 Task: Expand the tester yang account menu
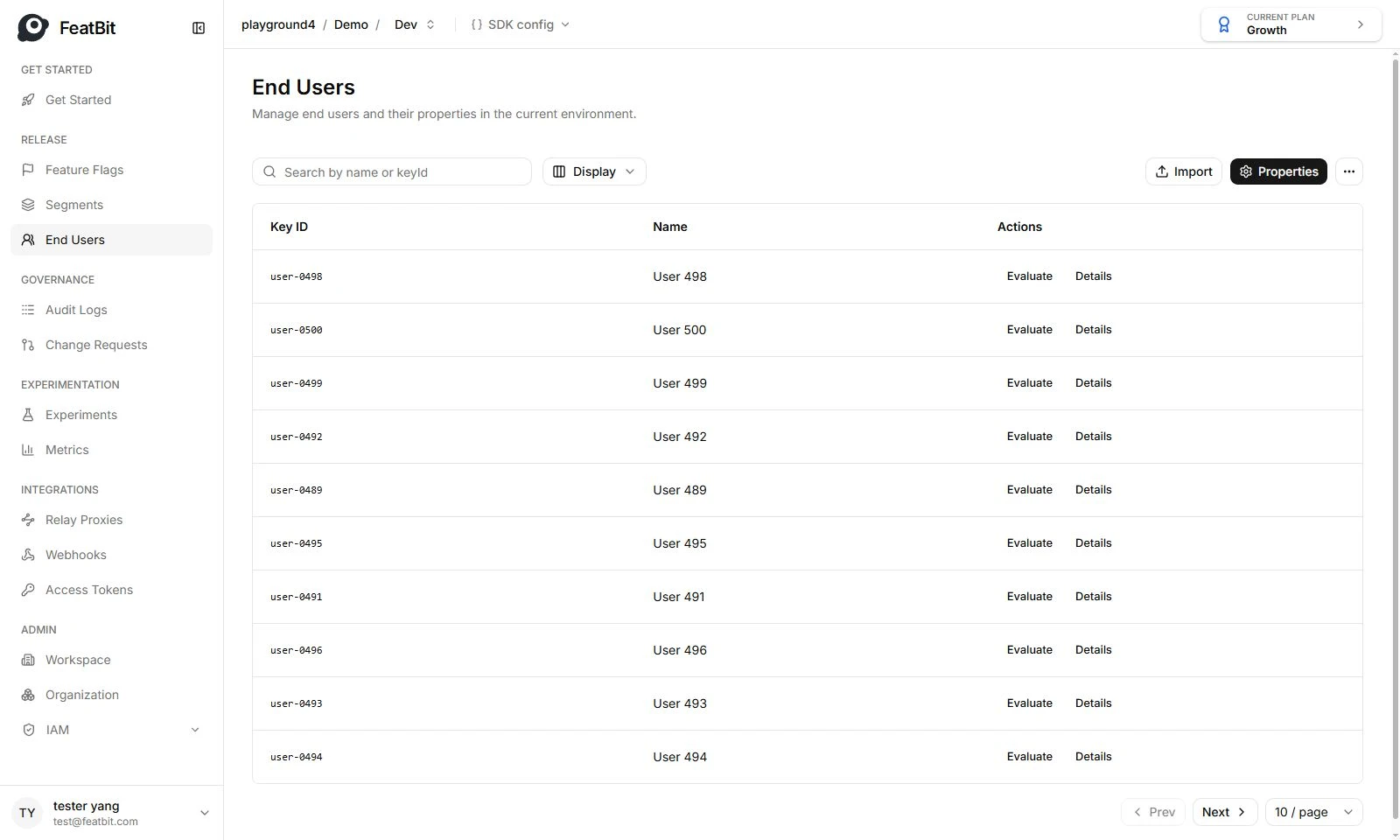(x=205, y=813)
